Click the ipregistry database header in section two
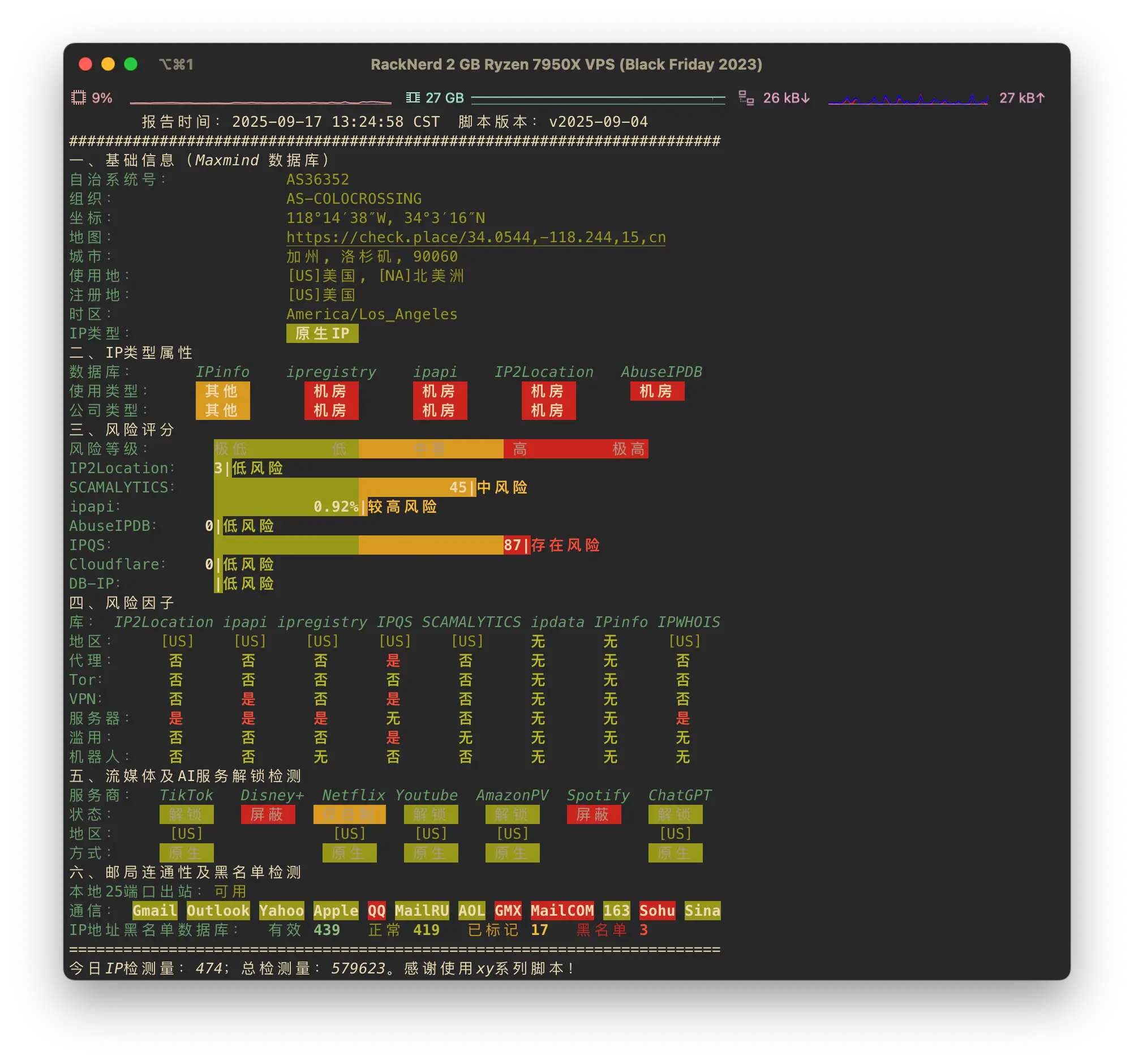1134x1064 pixels. [x=331, y=372]
